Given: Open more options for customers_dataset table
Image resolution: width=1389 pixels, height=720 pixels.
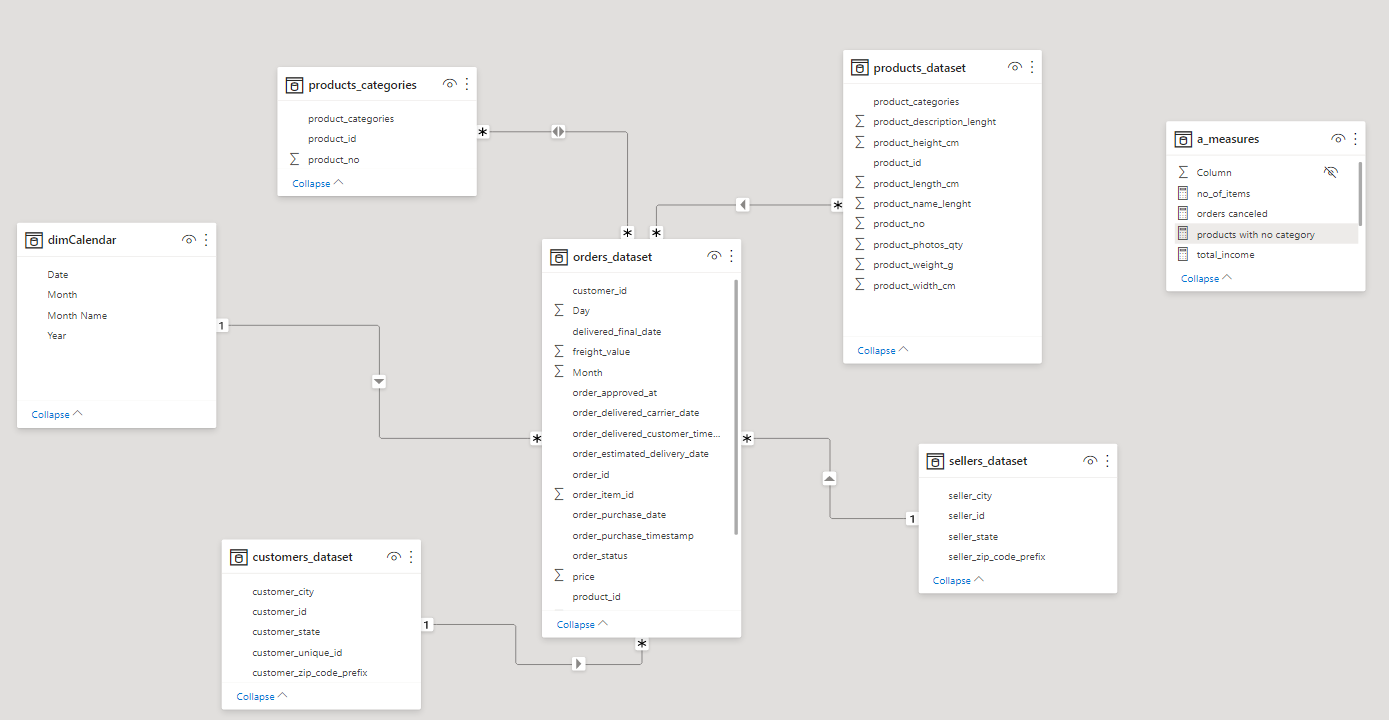Looking at the screenshot, I should 410,557.
